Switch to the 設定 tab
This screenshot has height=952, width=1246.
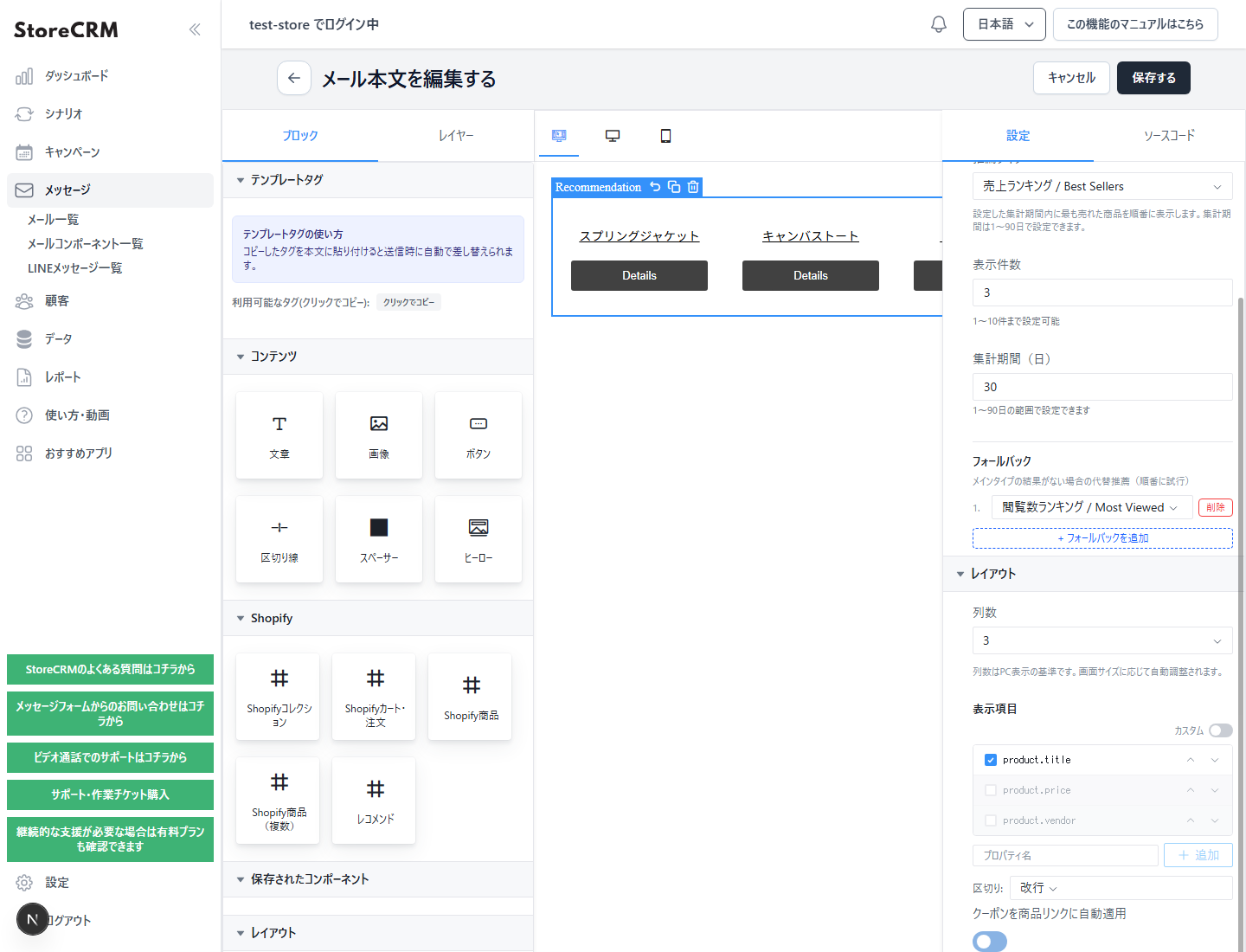(1018, 136)
